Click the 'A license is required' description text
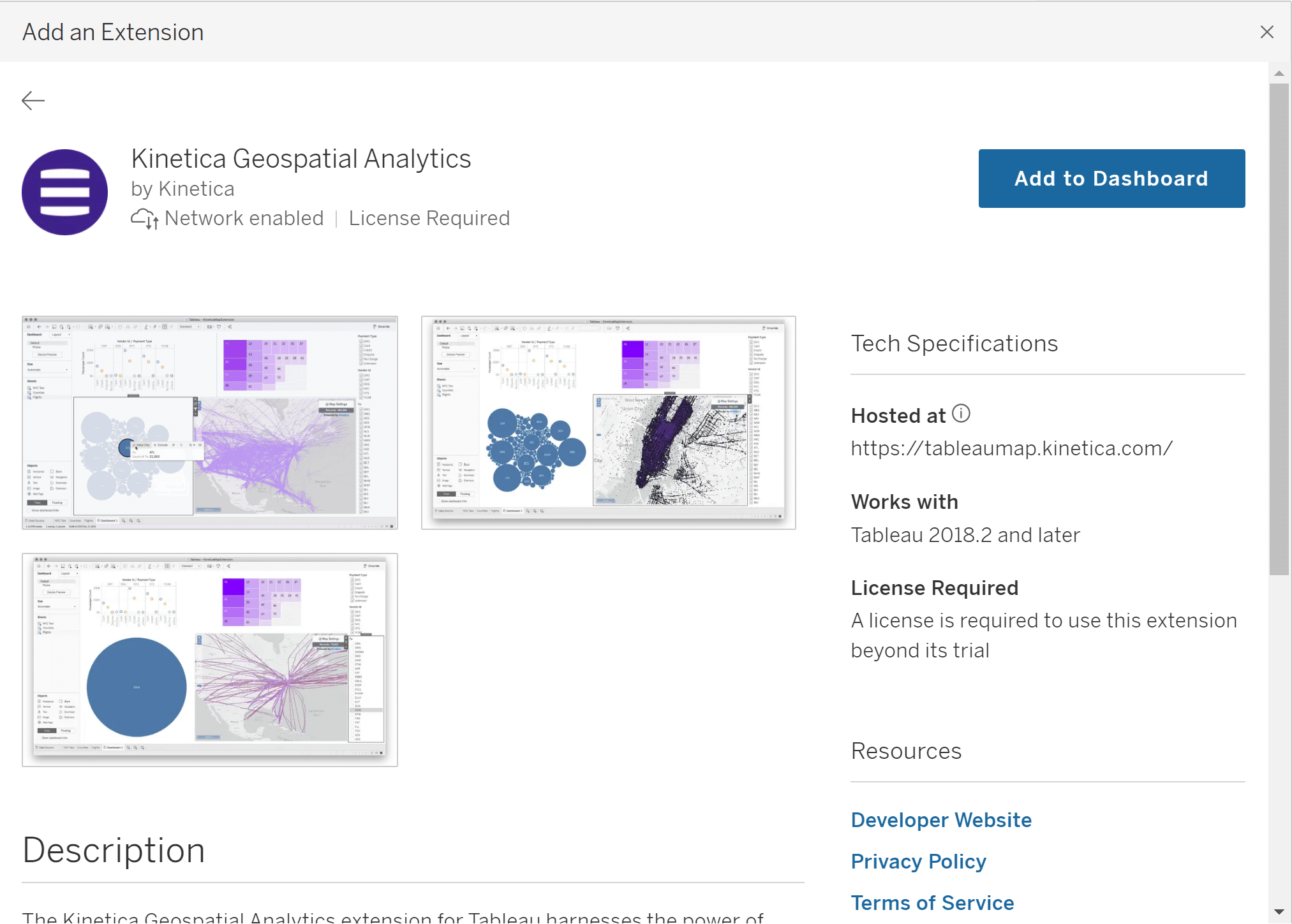 point(1044,635)
